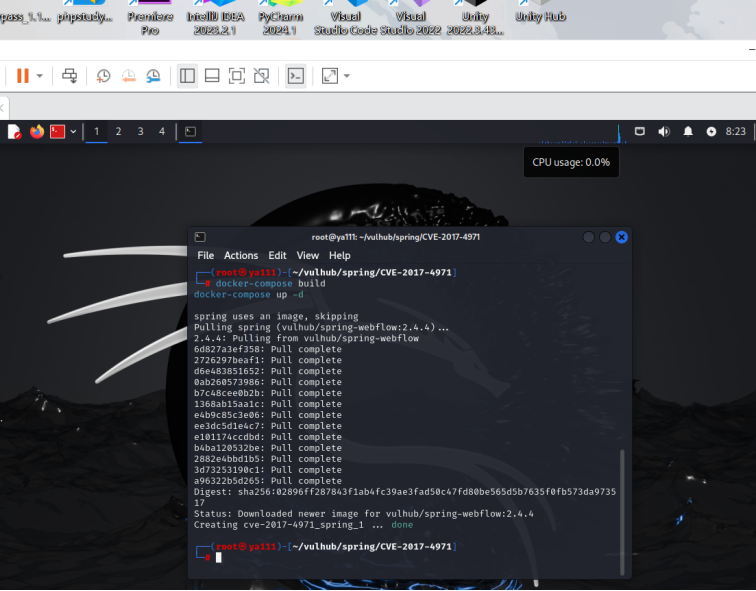Click the terminal window's vertical scrollbar

(624, 510)
